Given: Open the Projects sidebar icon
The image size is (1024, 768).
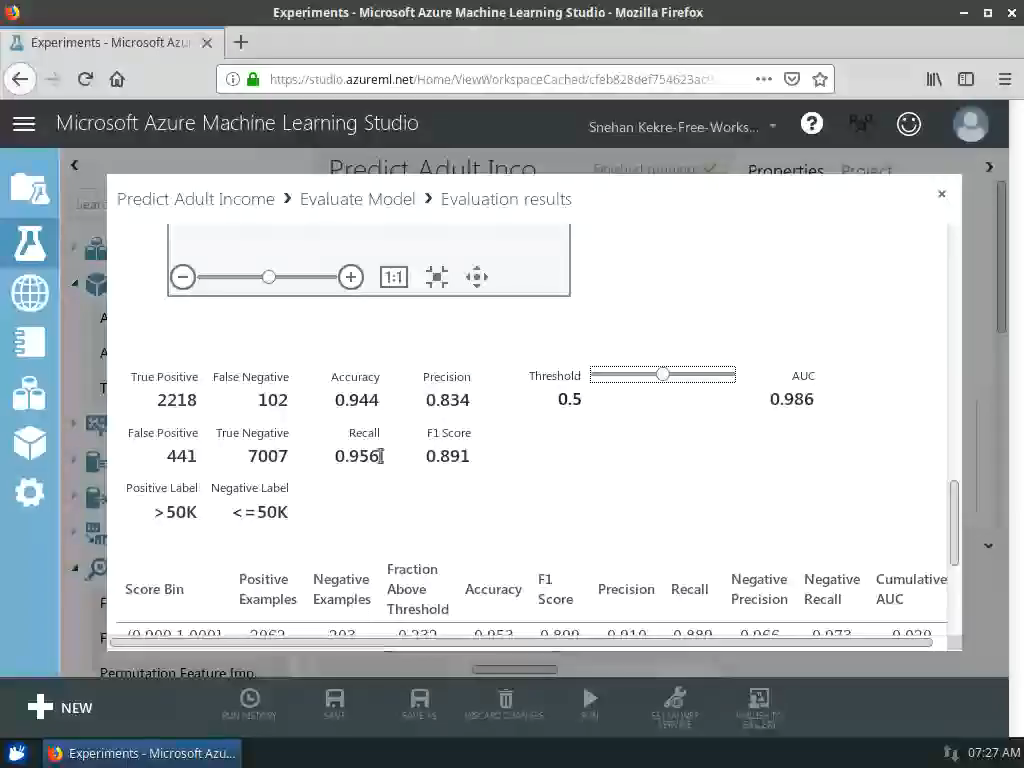Looking at the screenshot, I should click(x=29, y=188).
